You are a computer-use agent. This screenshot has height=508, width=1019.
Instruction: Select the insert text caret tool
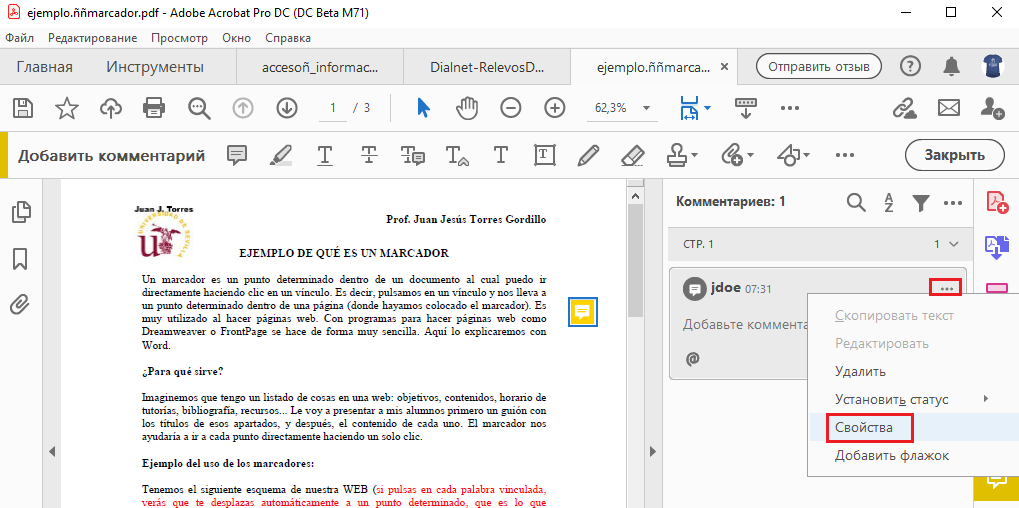[x=457, y=156]
